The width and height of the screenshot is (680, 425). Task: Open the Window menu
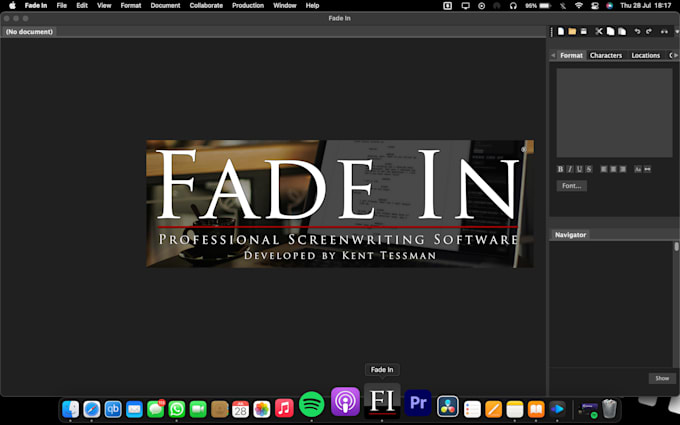(284, 6)
